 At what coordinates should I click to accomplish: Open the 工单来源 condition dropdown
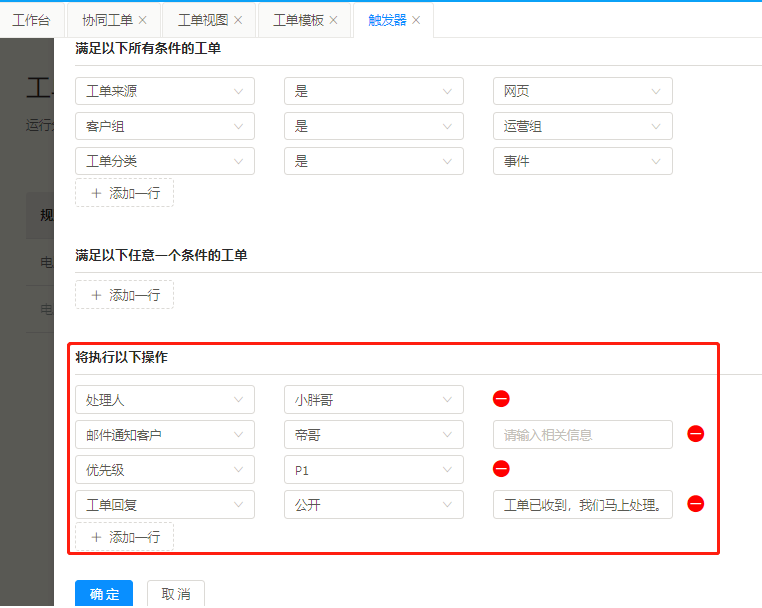tap(165, 91)
